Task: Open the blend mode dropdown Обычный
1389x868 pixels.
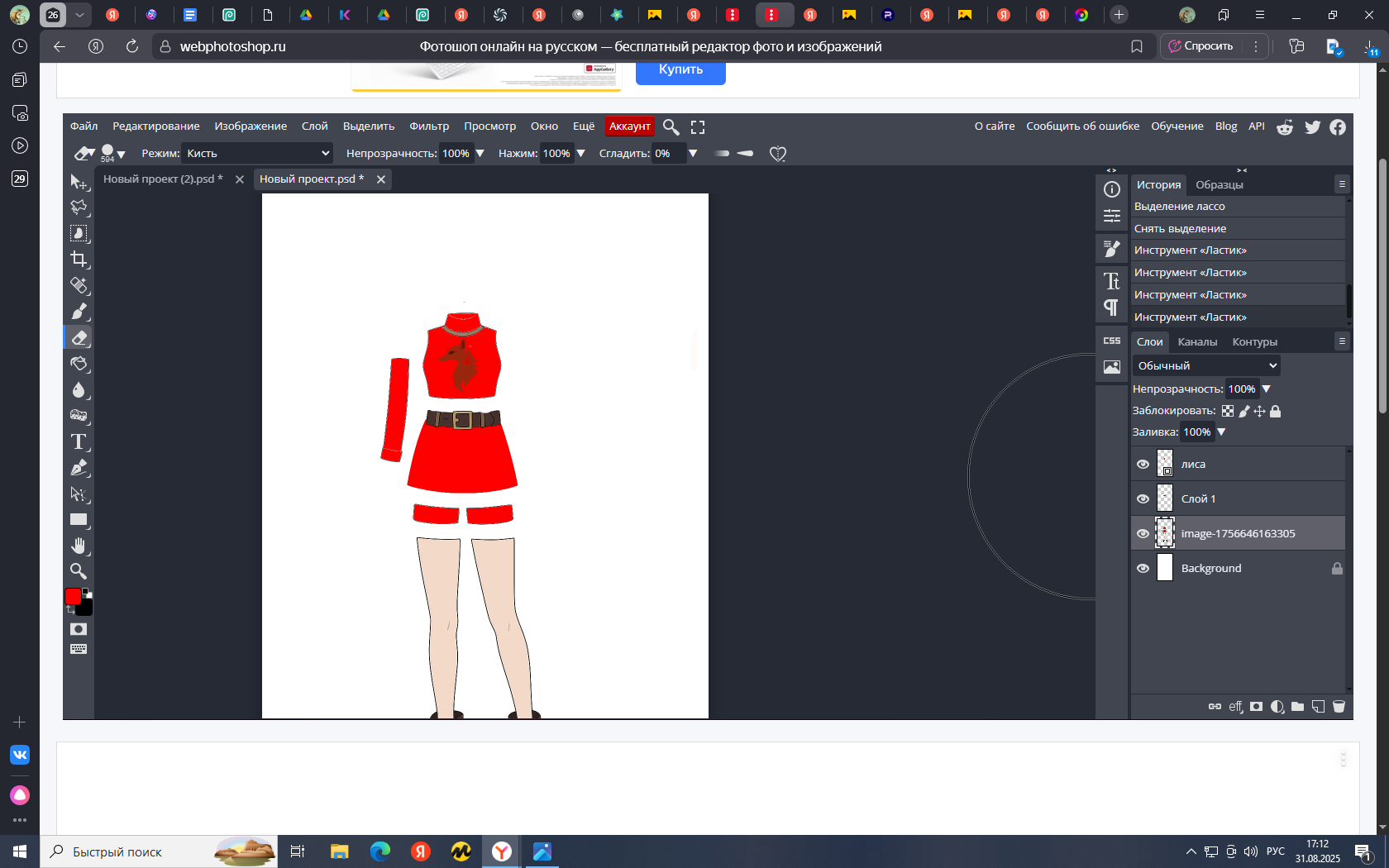Action: (1206, 365)
